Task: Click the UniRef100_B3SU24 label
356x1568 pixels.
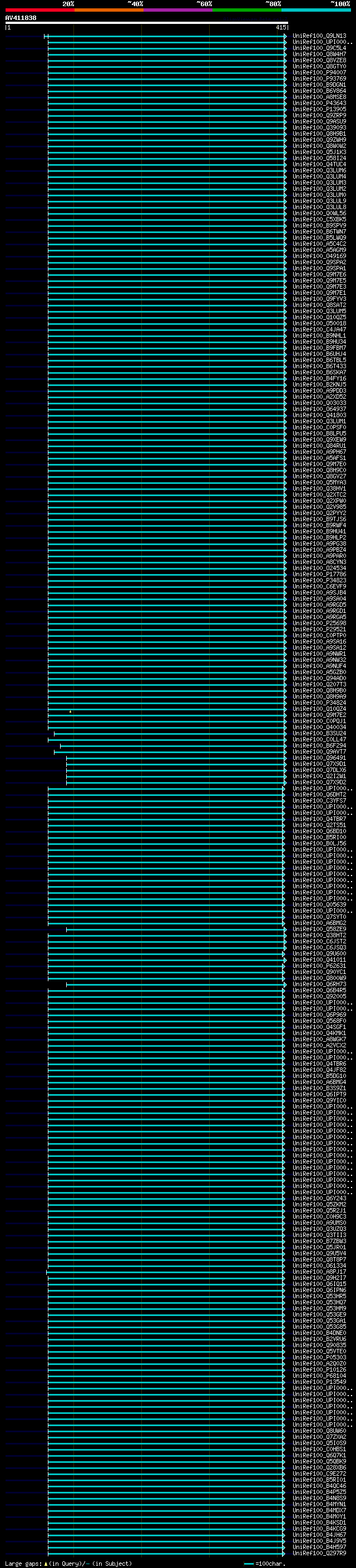Action: 319,733
